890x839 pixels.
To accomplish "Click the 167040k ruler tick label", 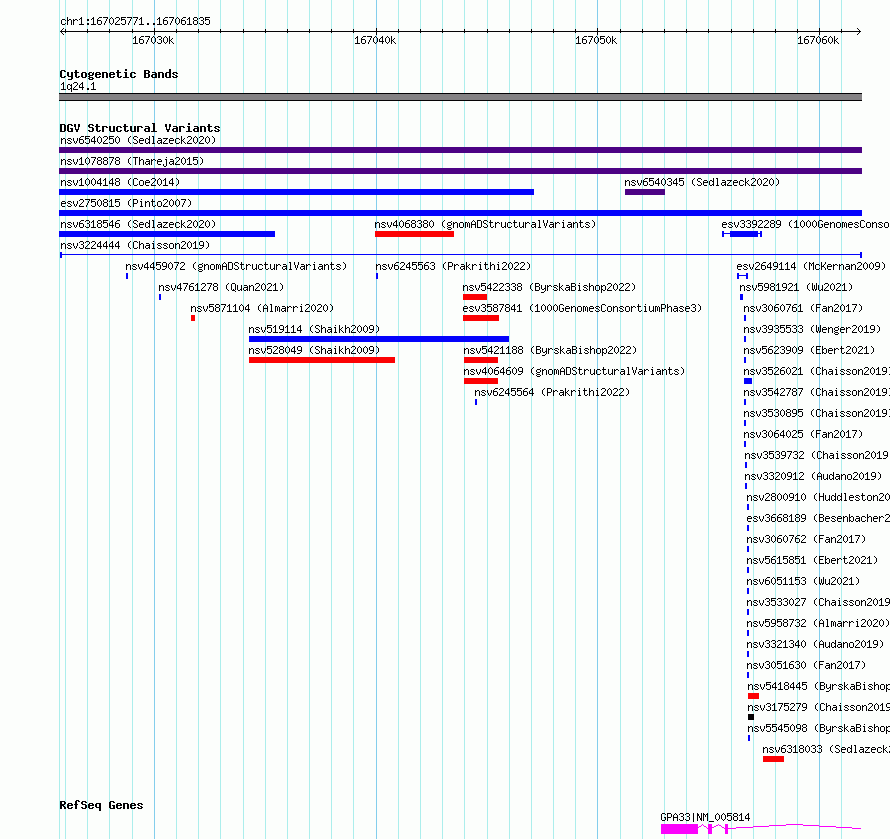I will (375, 40).
